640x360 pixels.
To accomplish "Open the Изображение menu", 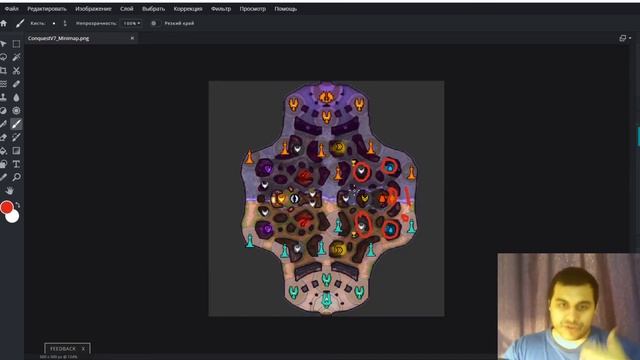I will [93, 9].
